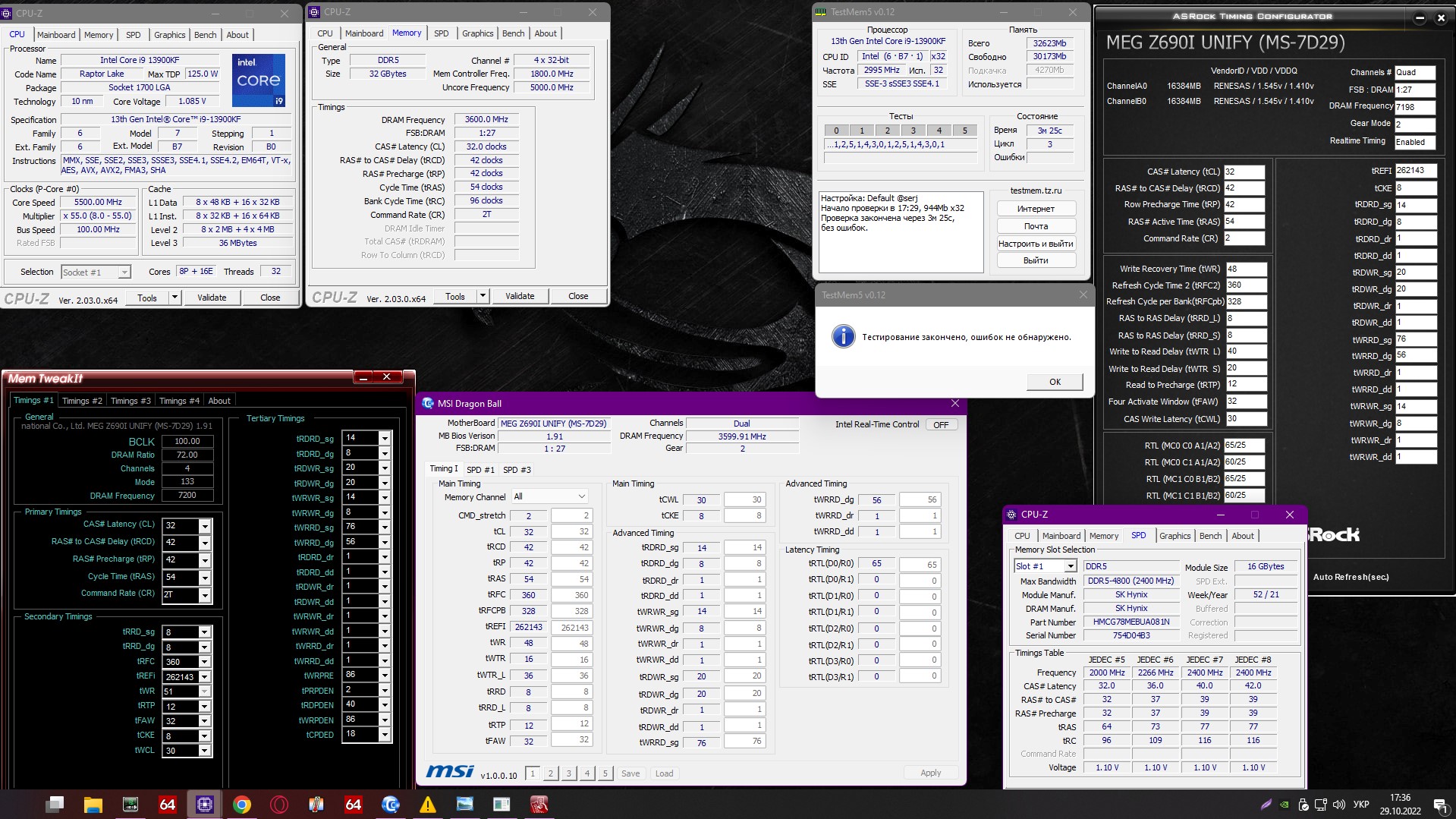Open Tools dropdown arrow in CPU-Z Memory window

483,296
